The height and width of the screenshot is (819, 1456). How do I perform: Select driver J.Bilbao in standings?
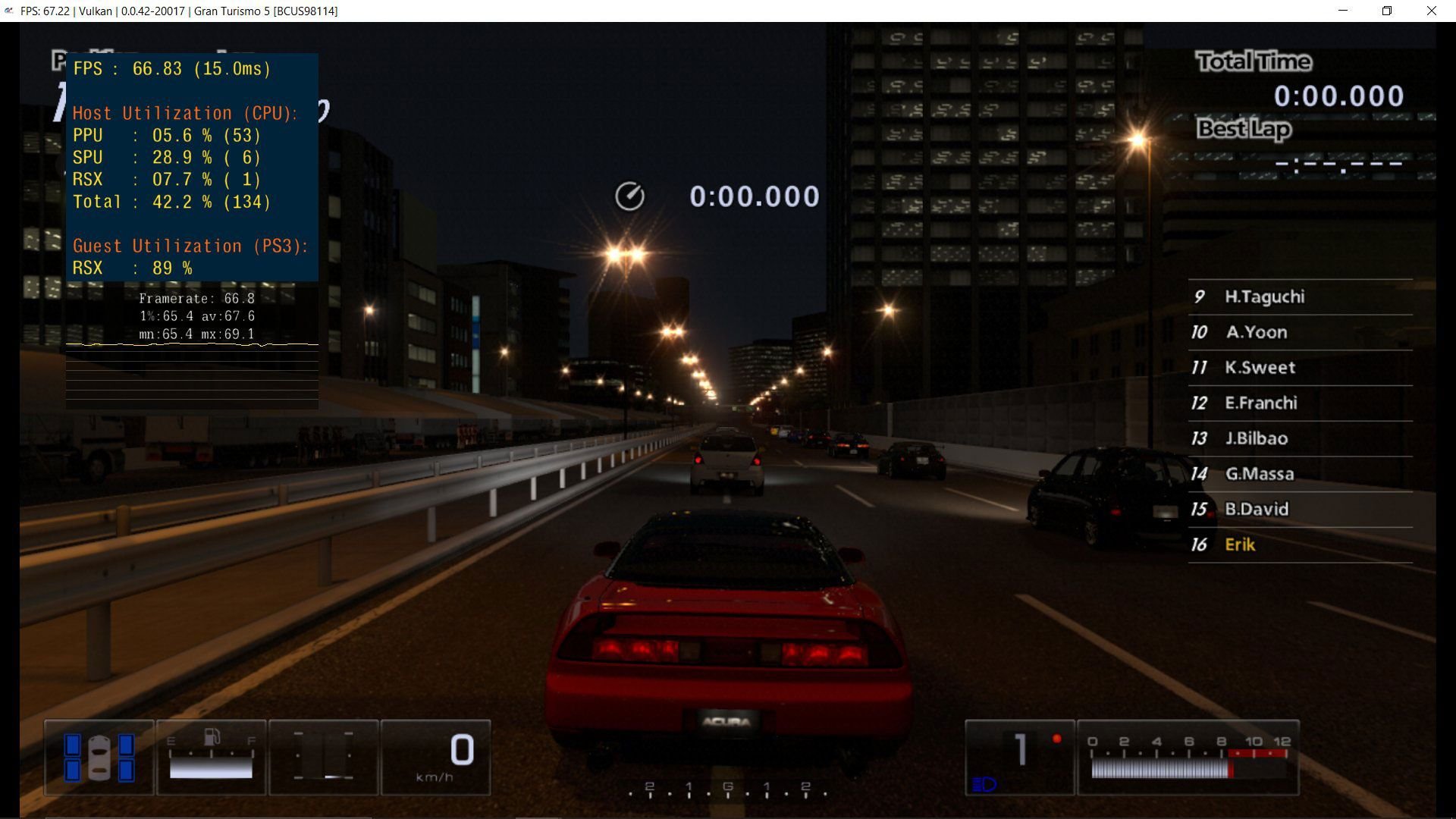pyautogui.click(x=1257, y=438)
